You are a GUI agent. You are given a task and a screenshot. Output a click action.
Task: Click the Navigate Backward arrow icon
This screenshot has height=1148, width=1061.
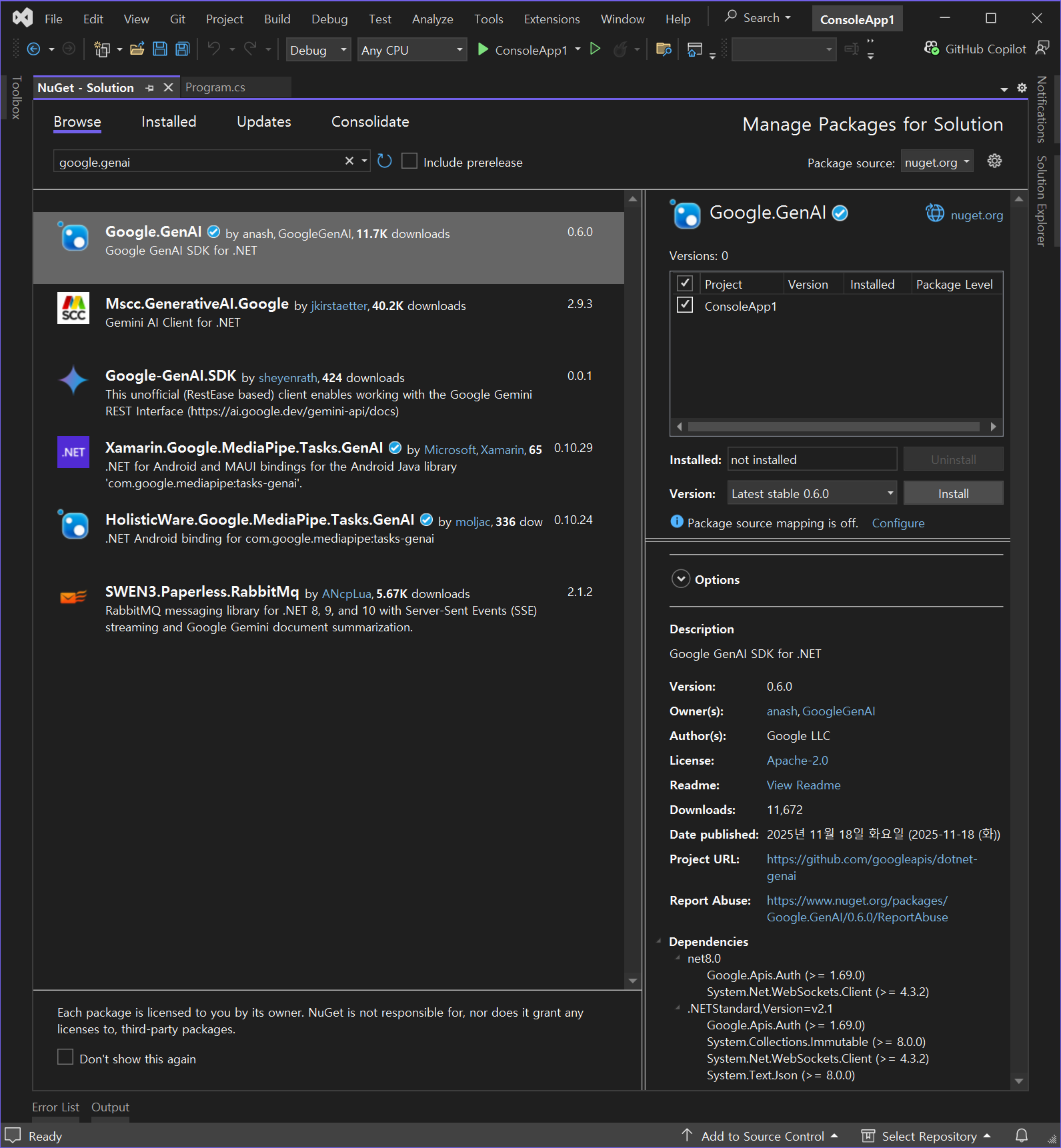[x=33, y=49]
